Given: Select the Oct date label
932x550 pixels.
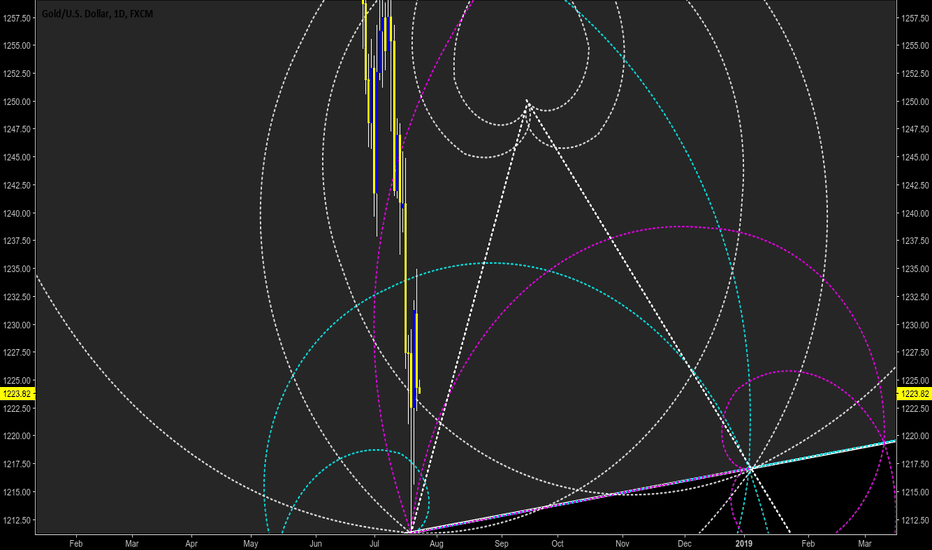Looking at the screenshot, I should [x=558, y=543].
